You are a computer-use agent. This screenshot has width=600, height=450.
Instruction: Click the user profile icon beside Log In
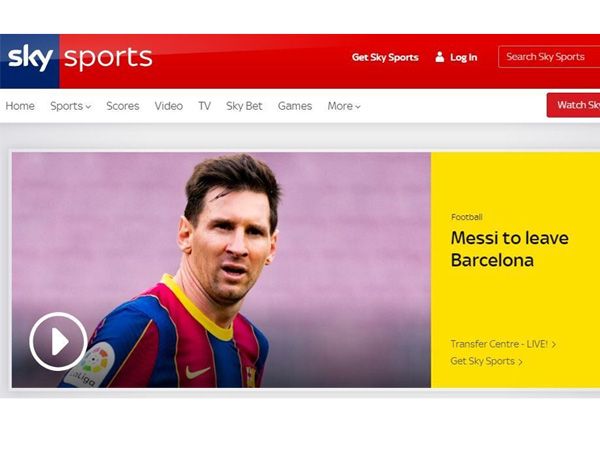point(440,57)
